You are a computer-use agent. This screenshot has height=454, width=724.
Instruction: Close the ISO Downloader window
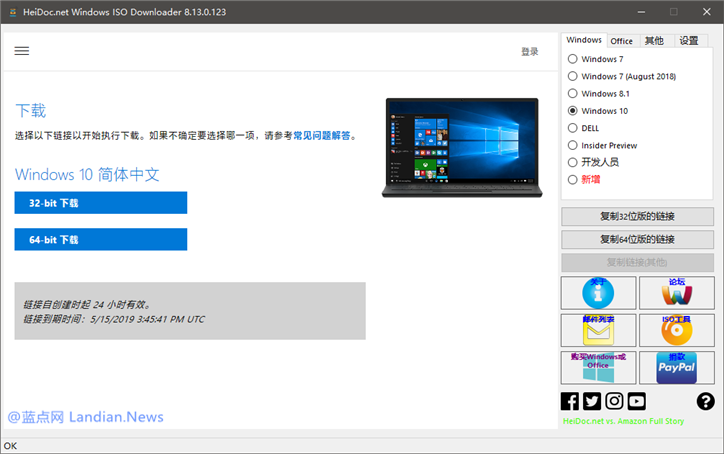click(707, 12)
